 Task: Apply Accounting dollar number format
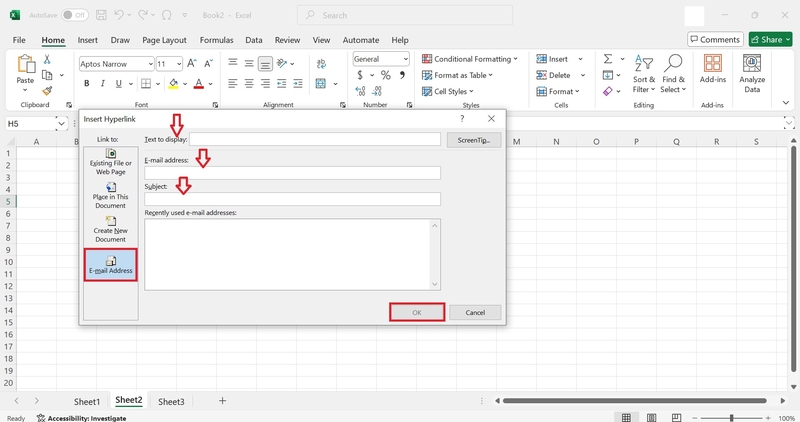point(360,75)
